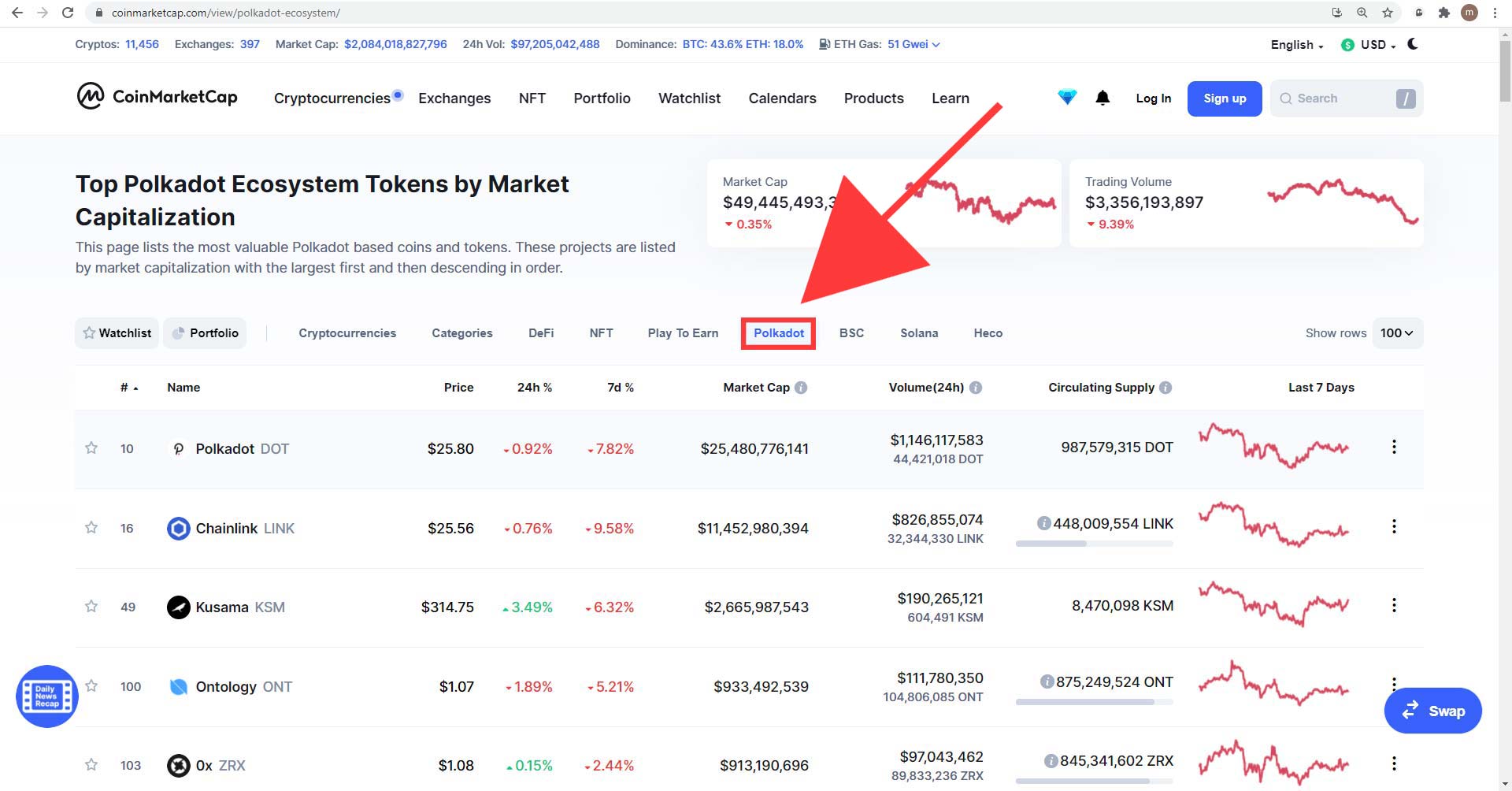1512x791 pixels.
Task: Open the Exchanges top menu
Action: 454,98
